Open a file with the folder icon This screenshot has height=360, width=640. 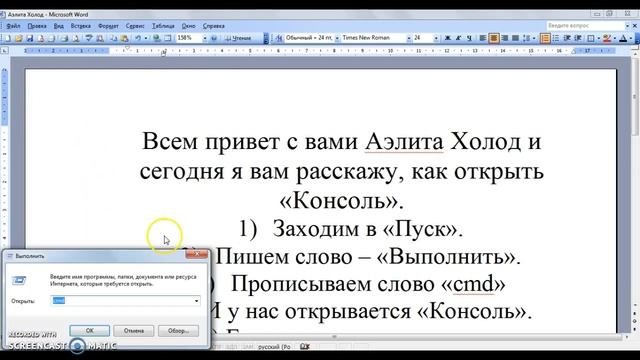pos(19,38)
